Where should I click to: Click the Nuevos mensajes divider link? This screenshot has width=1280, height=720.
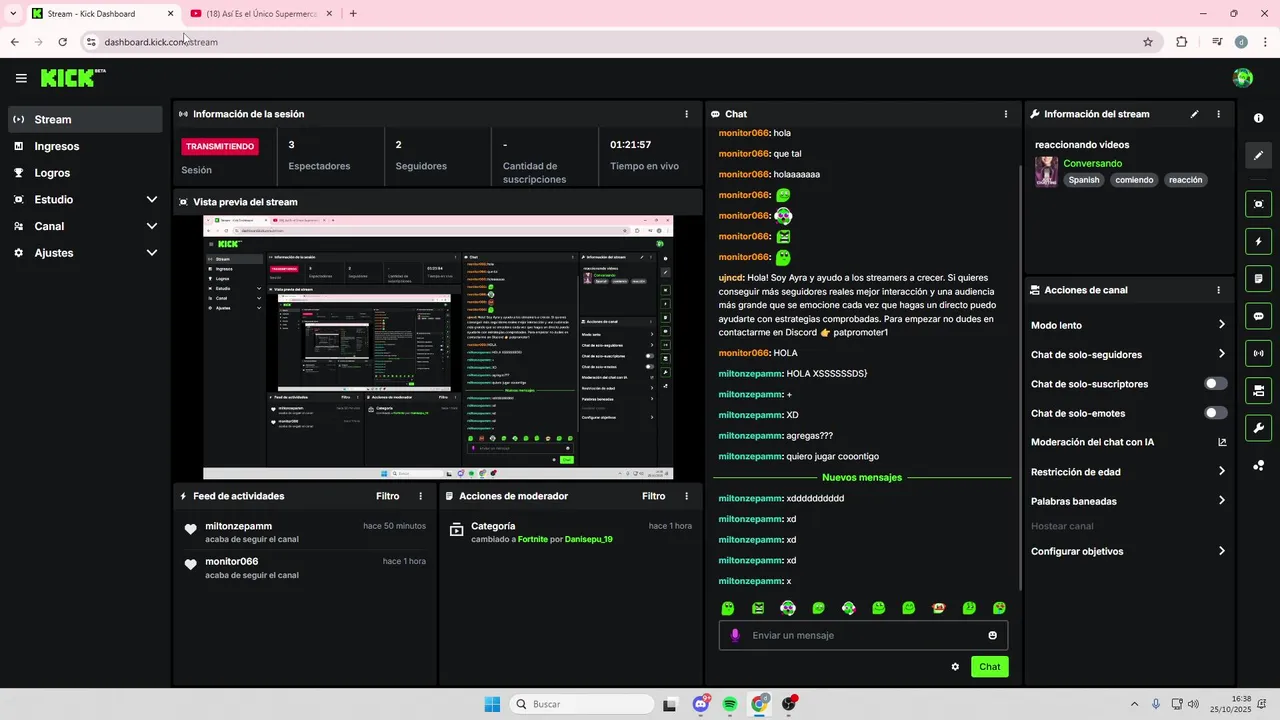(862, 477)
